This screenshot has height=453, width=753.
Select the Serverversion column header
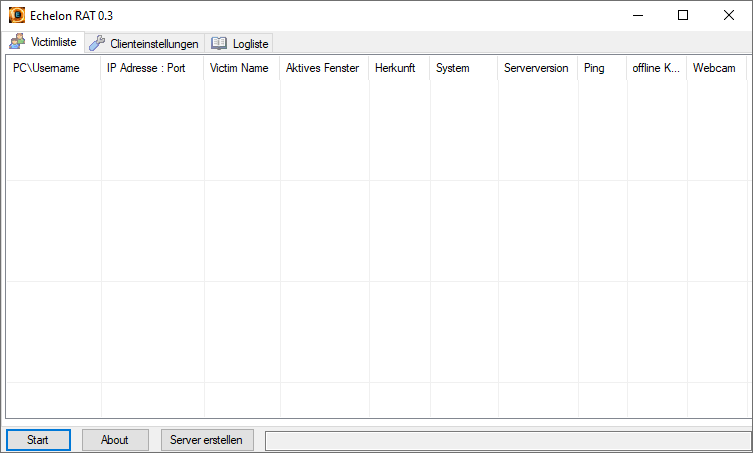537,68
